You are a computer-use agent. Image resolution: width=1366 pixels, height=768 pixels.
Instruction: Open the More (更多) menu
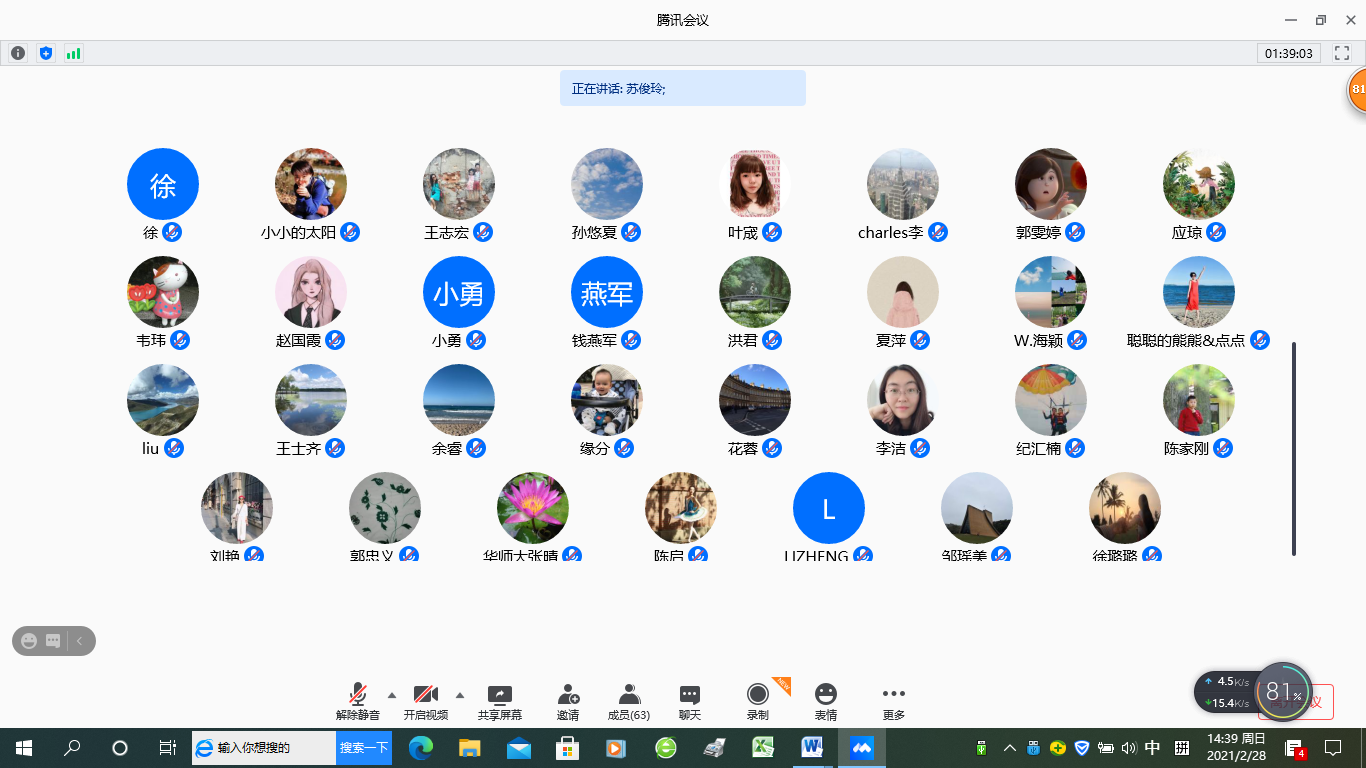tap(893, 702)
